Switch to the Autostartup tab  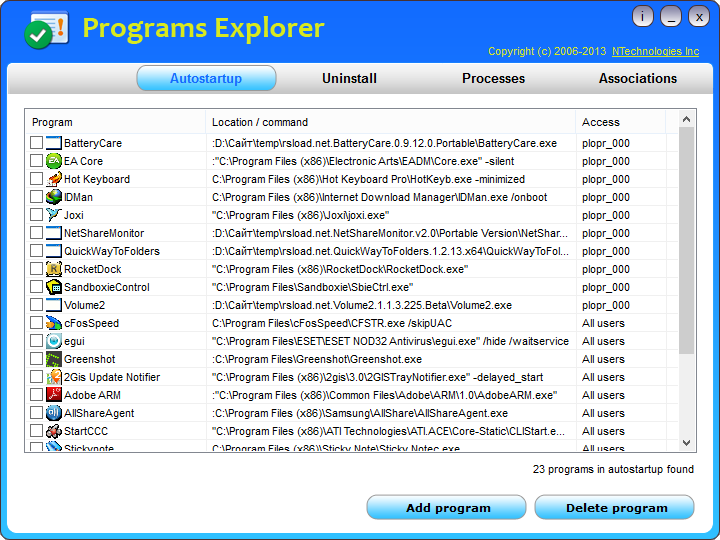click(206, 78)
